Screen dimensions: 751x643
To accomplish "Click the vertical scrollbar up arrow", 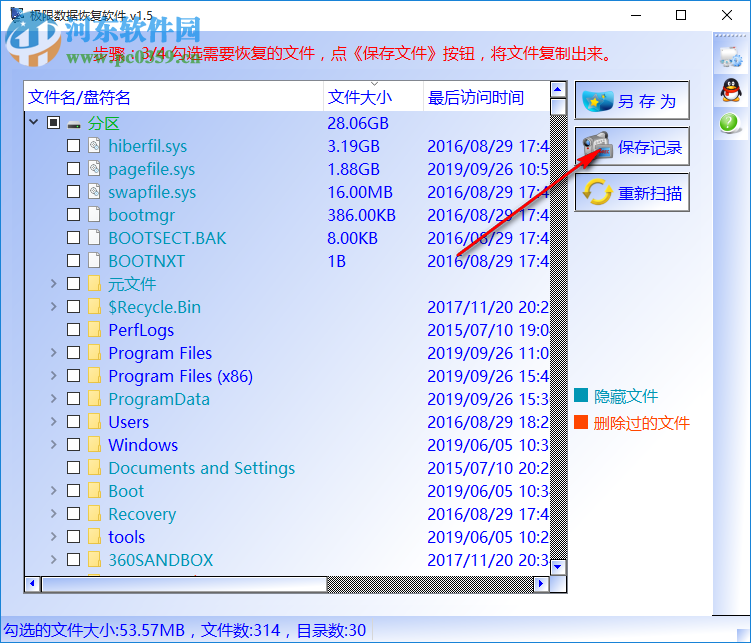I will point(558,89).
